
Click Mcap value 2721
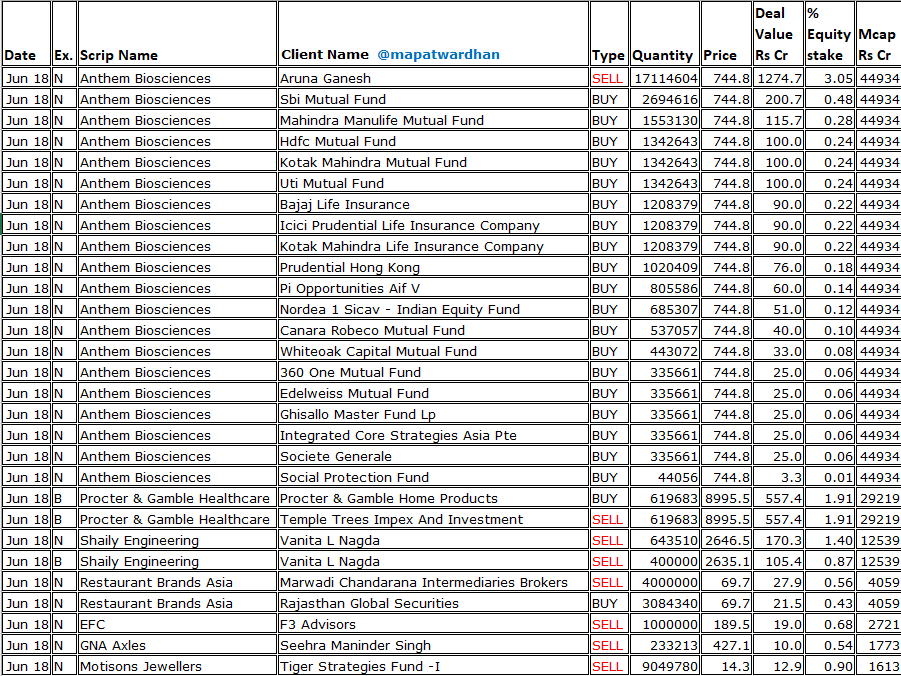pyautogui.click(x=878, y=624)
